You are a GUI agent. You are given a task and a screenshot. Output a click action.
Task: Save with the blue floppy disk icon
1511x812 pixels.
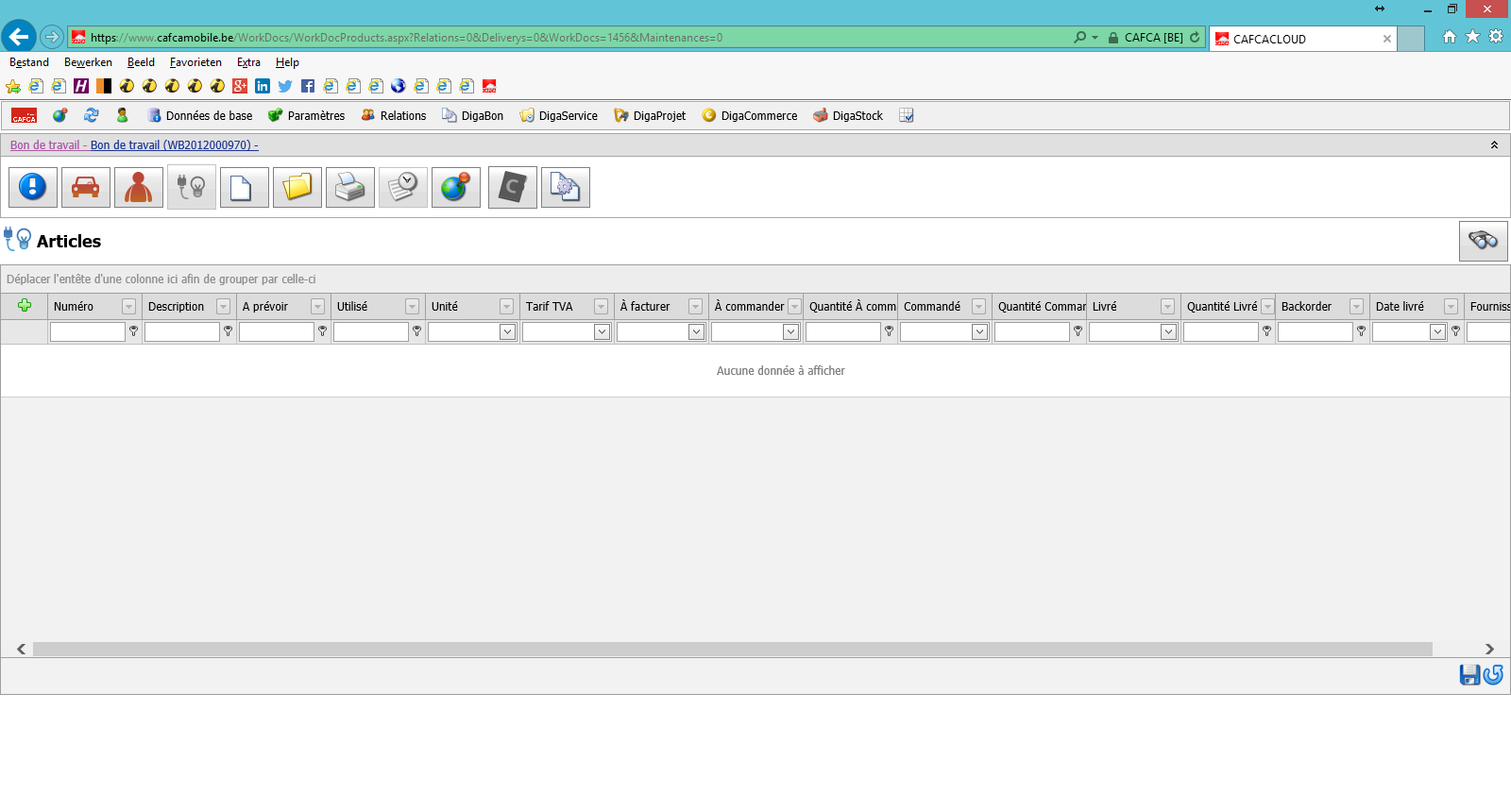tap(1469, 674)
